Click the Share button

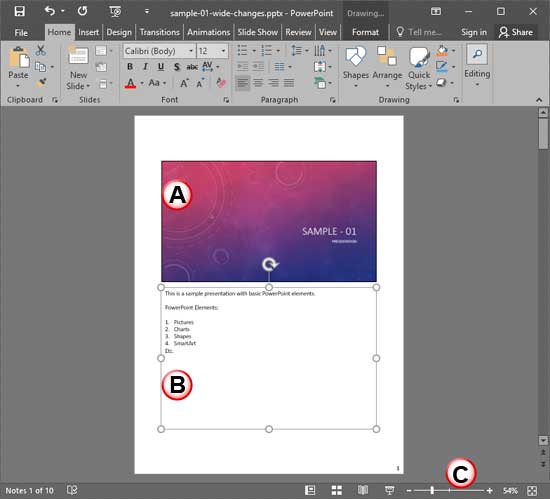coord(516,32)
